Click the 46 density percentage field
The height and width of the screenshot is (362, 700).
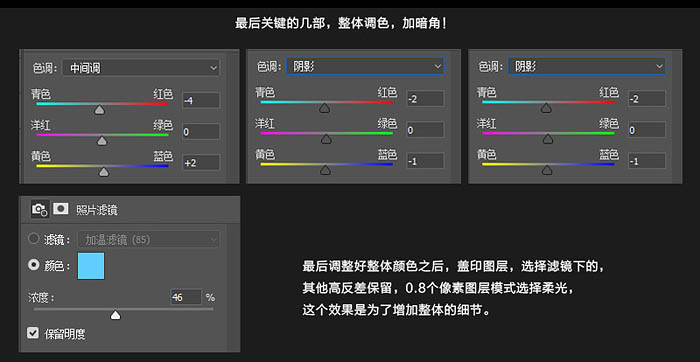click(186, 297)
